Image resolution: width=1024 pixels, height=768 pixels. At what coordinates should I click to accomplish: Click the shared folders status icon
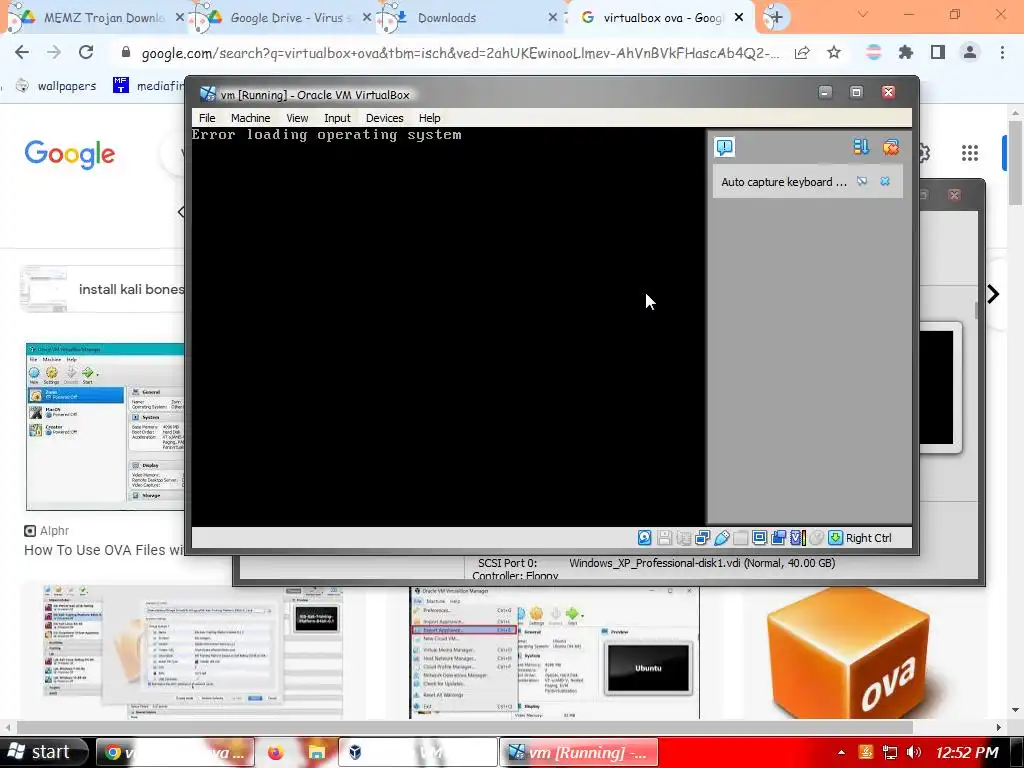tap(741, 537)
